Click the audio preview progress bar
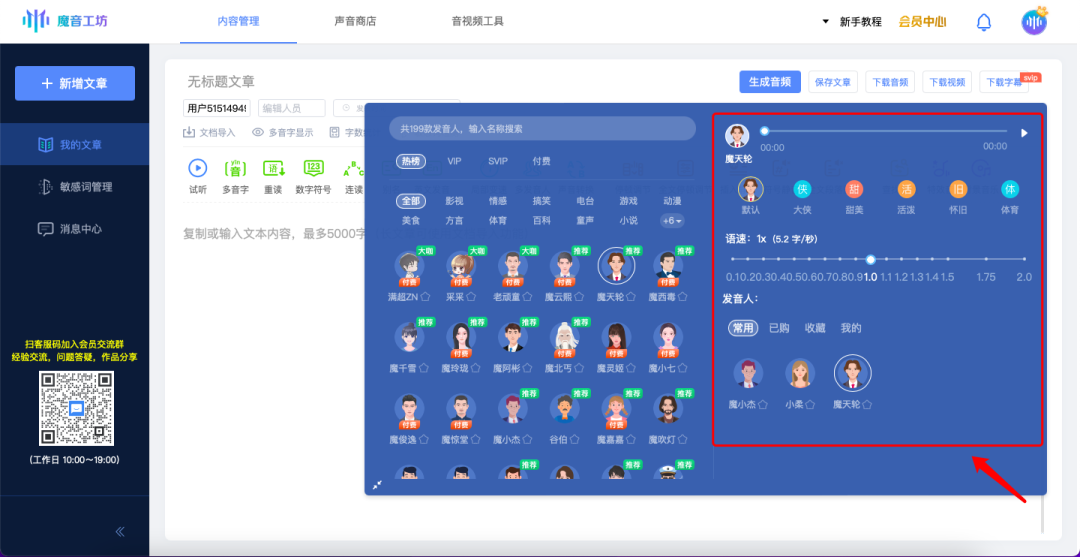This screenshot has width=1080, height=557. pyautogui.click(x=885, y=131)
